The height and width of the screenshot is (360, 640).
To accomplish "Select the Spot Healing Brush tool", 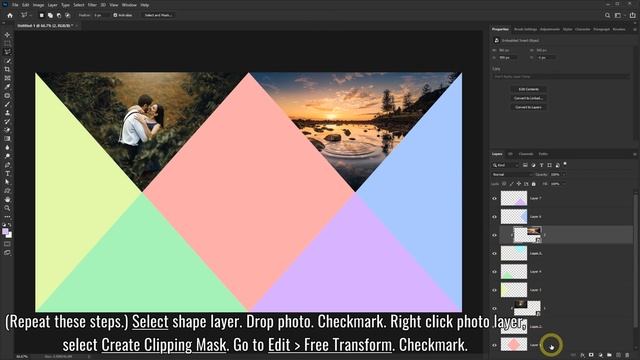I will (x=7, y=96).
